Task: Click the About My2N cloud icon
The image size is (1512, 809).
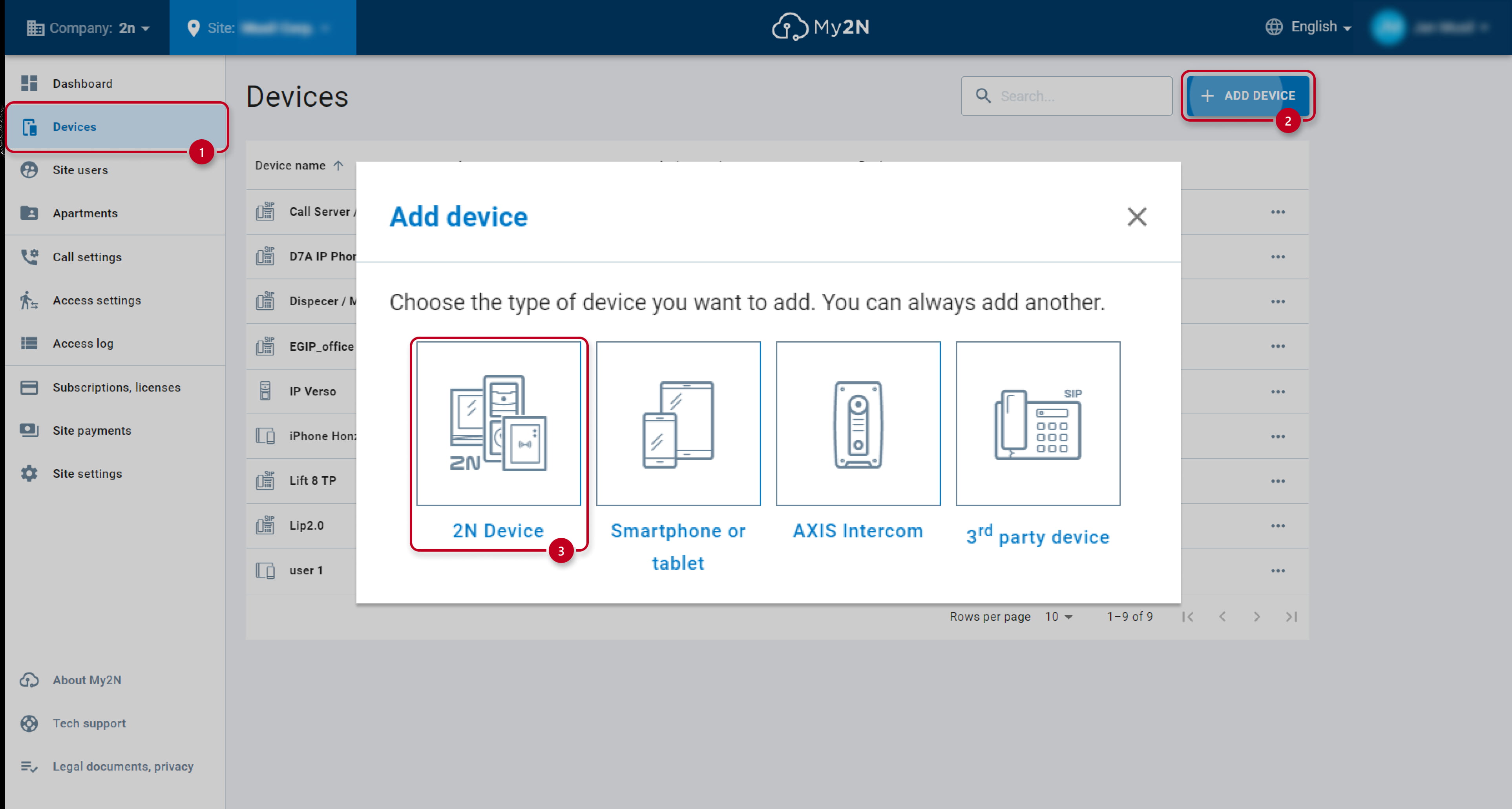Action: 29,680
